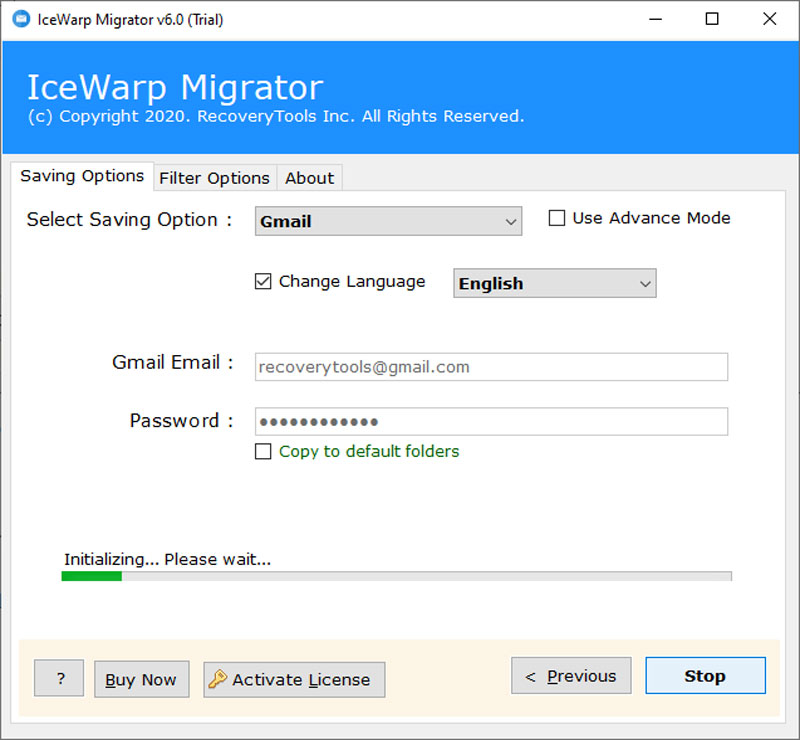Stop the migration process
Image resolution: width=800 pixels, height=740 pixels.
[705, 676]
